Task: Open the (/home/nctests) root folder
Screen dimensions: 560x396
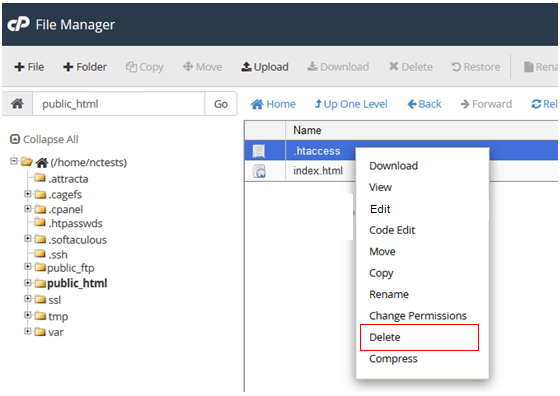Action: (x=89, y=162)
